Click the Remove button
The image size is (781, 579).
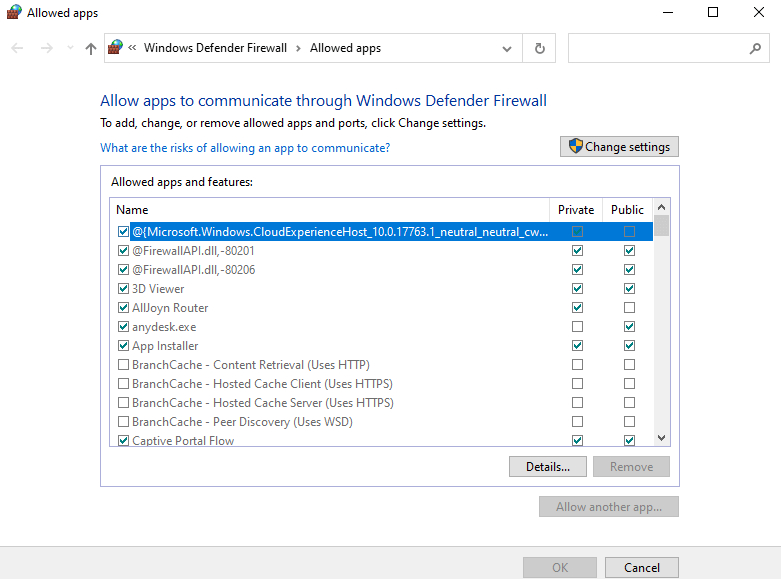click(631, 466)
